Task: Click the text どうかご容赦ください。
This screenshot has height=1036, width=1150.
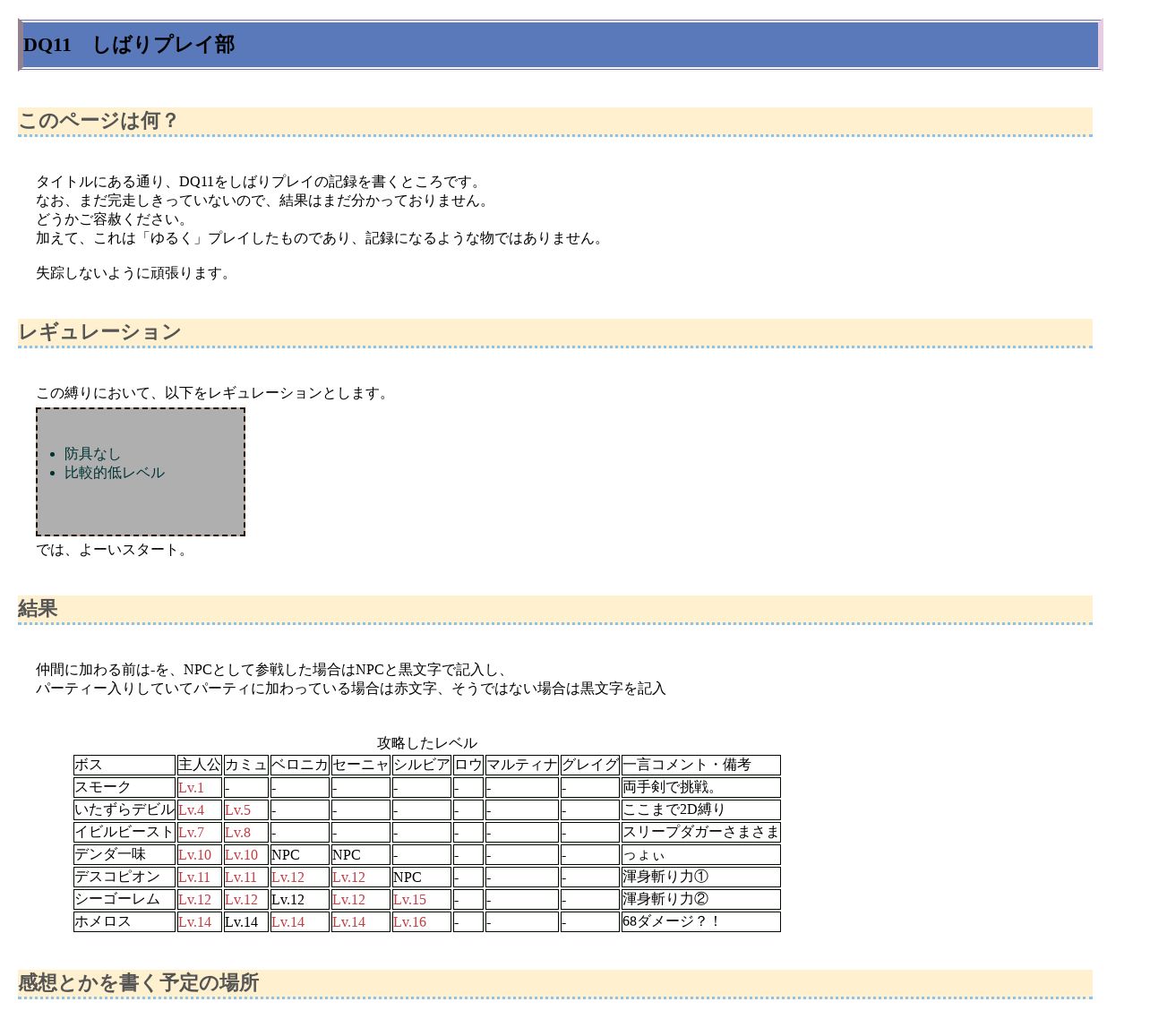Action: (114, 219)
